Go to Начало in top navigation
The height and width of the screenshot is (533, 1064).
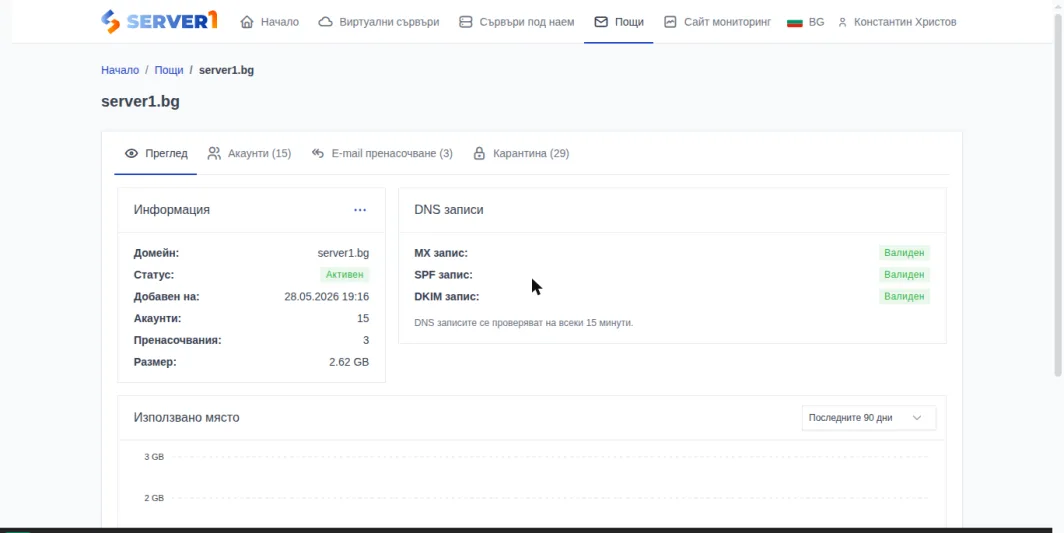coord(270,22)
